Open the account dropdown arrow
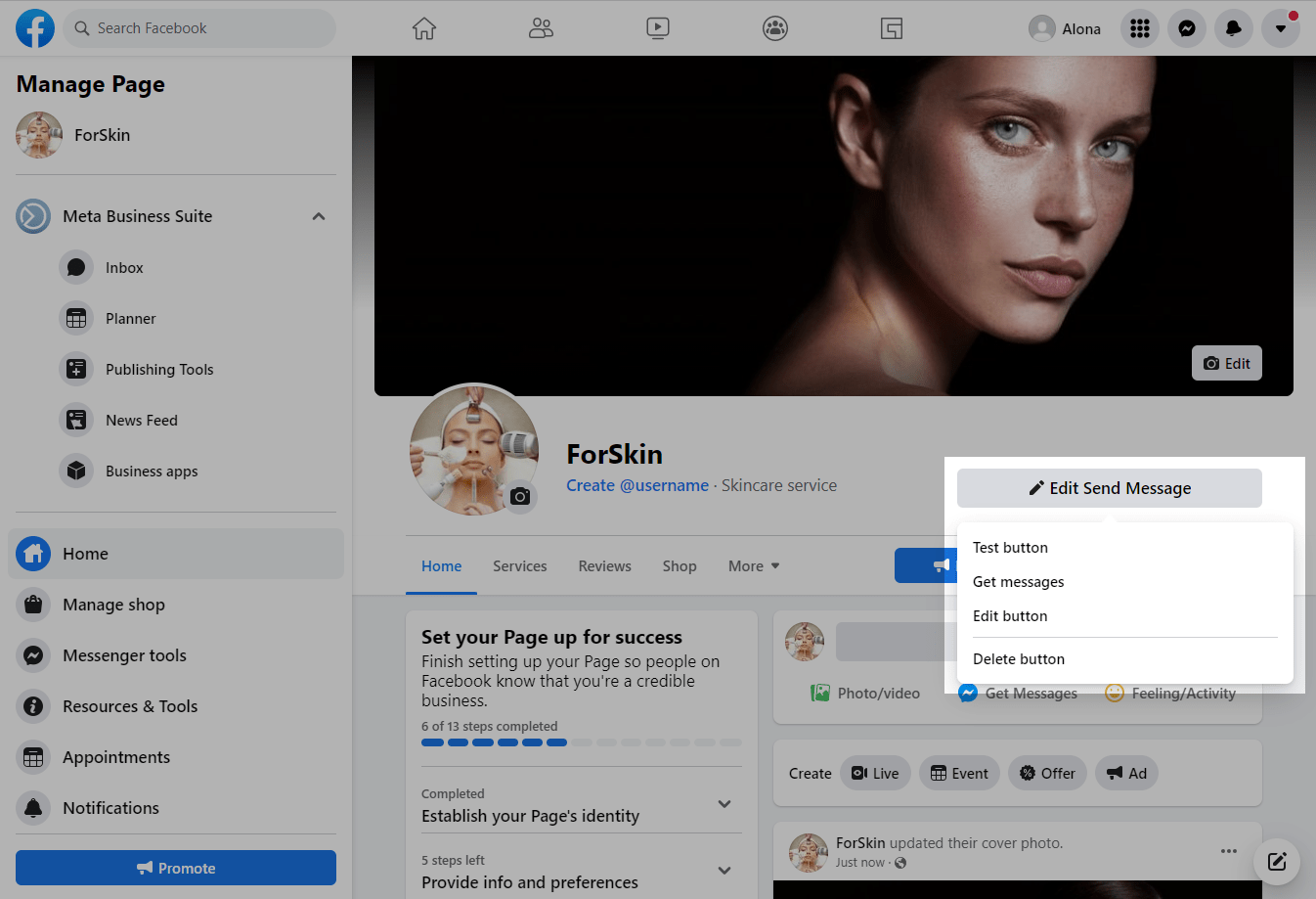Screen dimensions: 1316x899 1281,28
